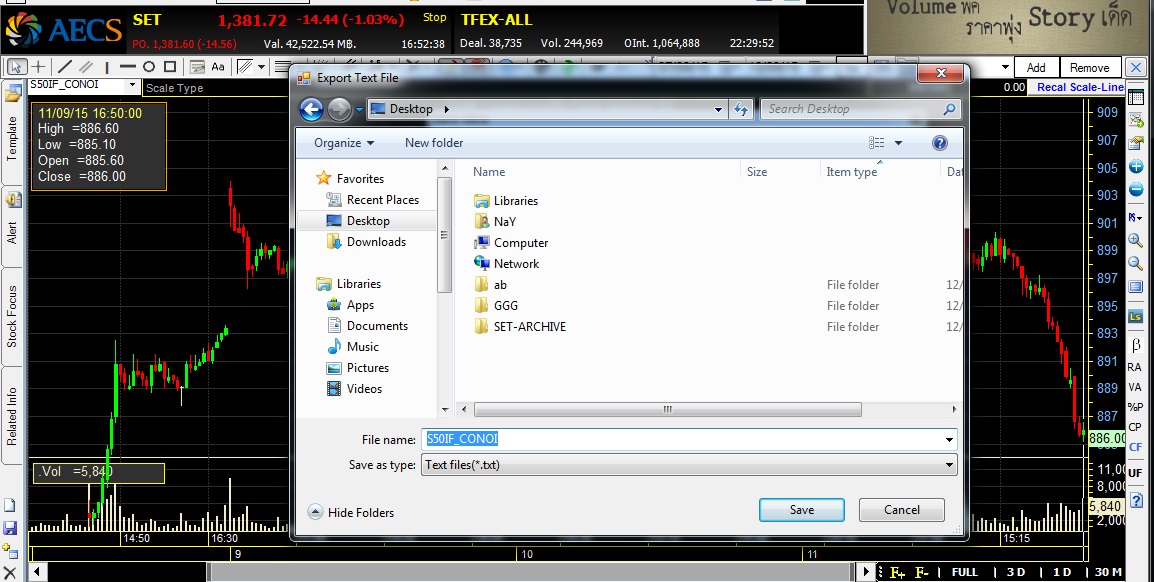Select the horizontal line tool
This screenshot has width=1154, height=582.
127,67
